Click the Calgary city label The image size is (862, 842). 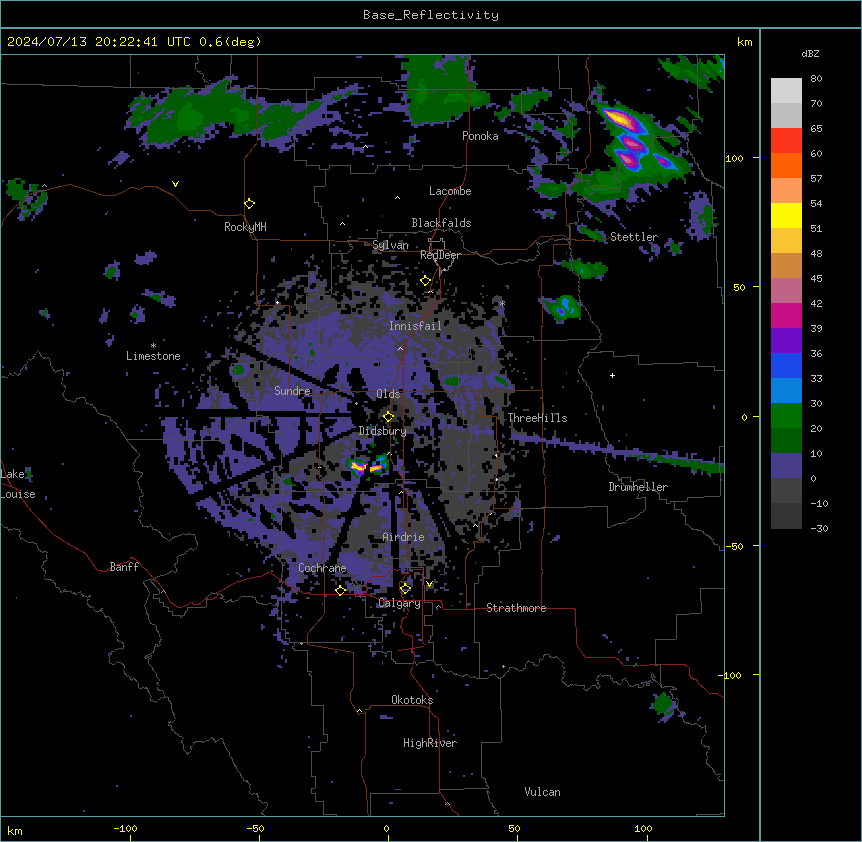399,603
